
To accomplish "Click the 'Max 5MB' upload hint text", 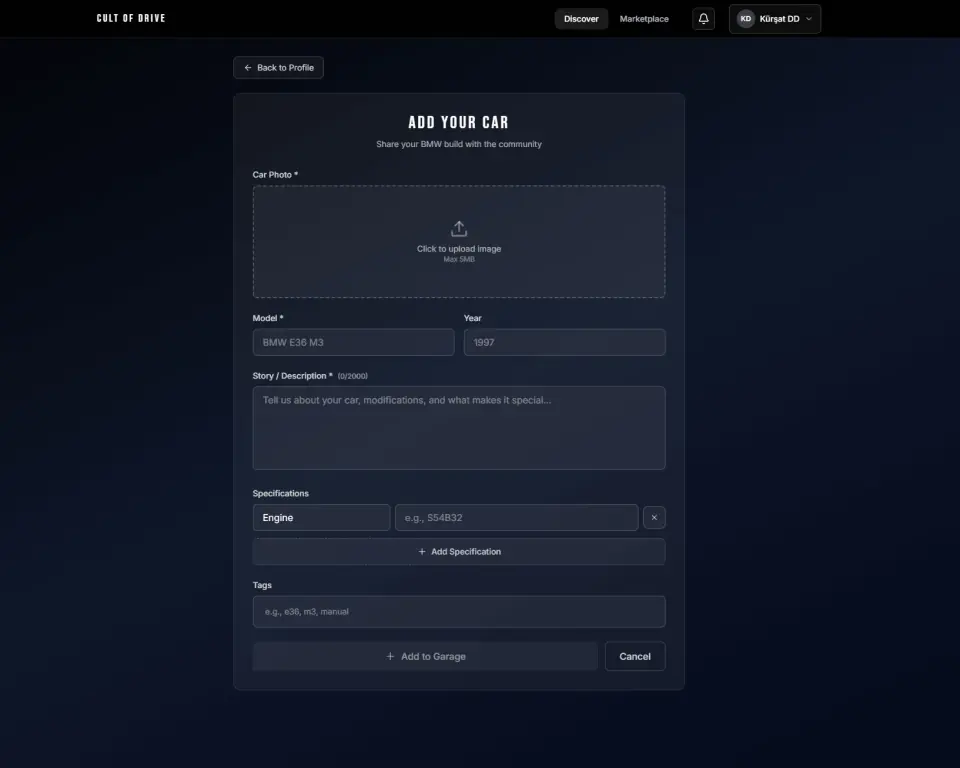I will point(459,260).
